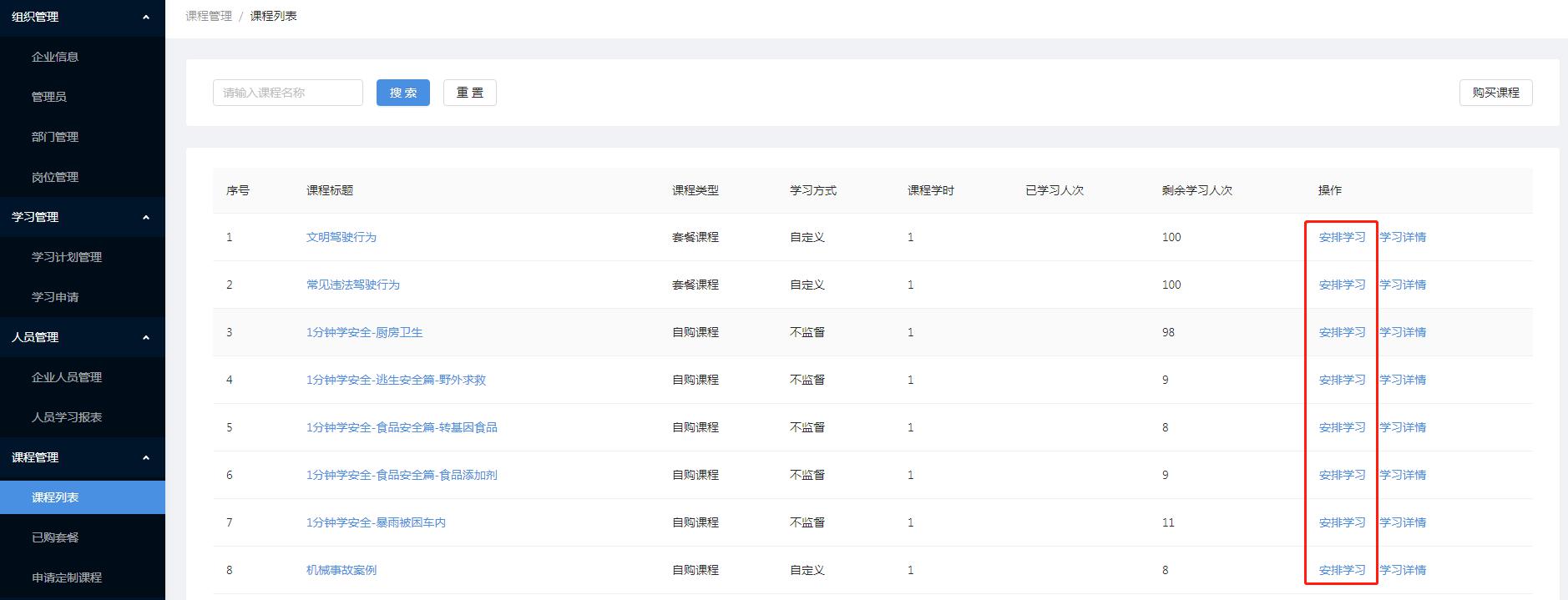Screen dimensions: 1568x600
Task: Open 申请定制课程 in sidebar
Action: pos(67,577)
